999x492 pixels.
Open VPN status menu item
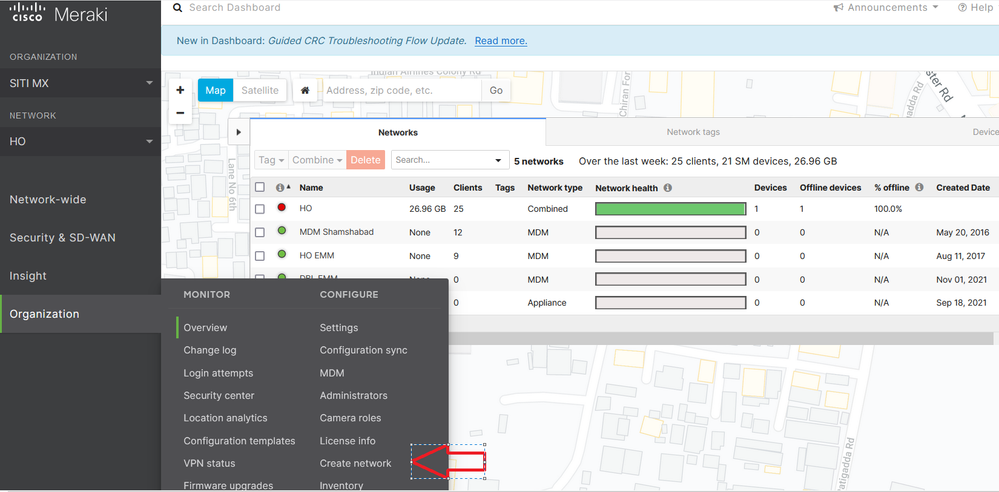[209, 463]
